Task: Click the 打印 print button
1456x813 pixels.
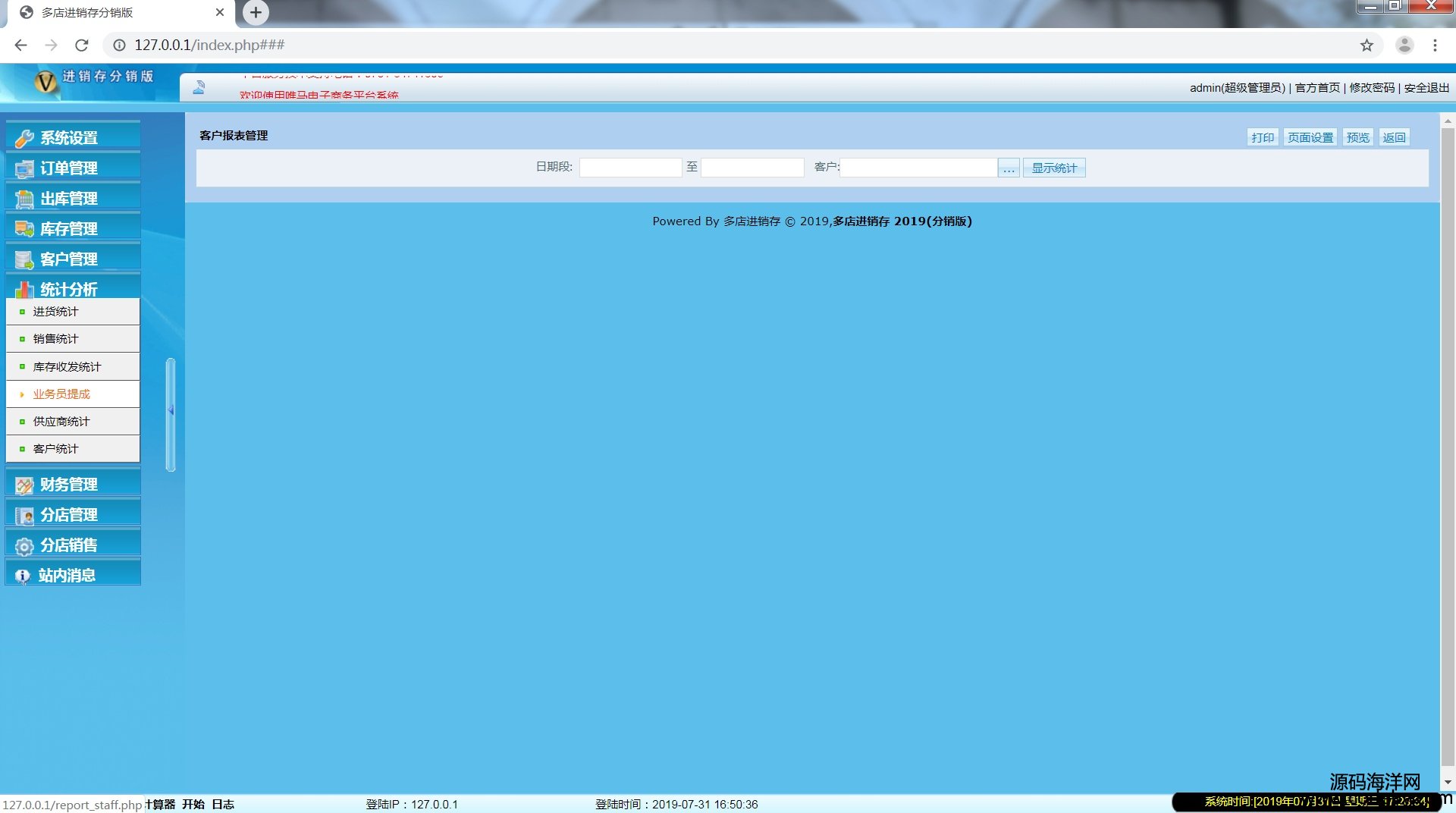Action: (1262, 137)
